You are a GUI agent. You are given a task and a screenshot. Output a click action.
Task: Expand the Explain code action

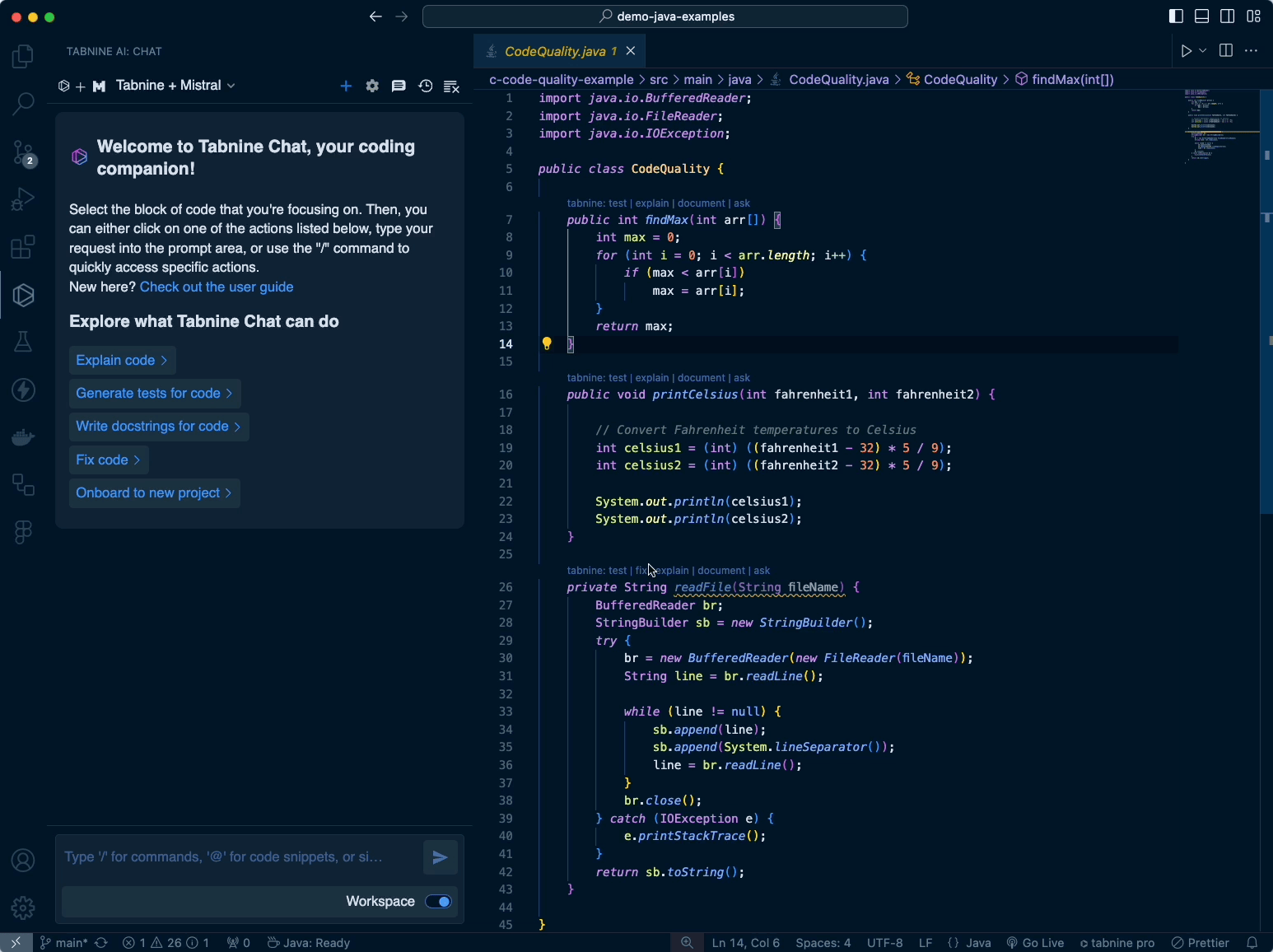tap(122, 361)
